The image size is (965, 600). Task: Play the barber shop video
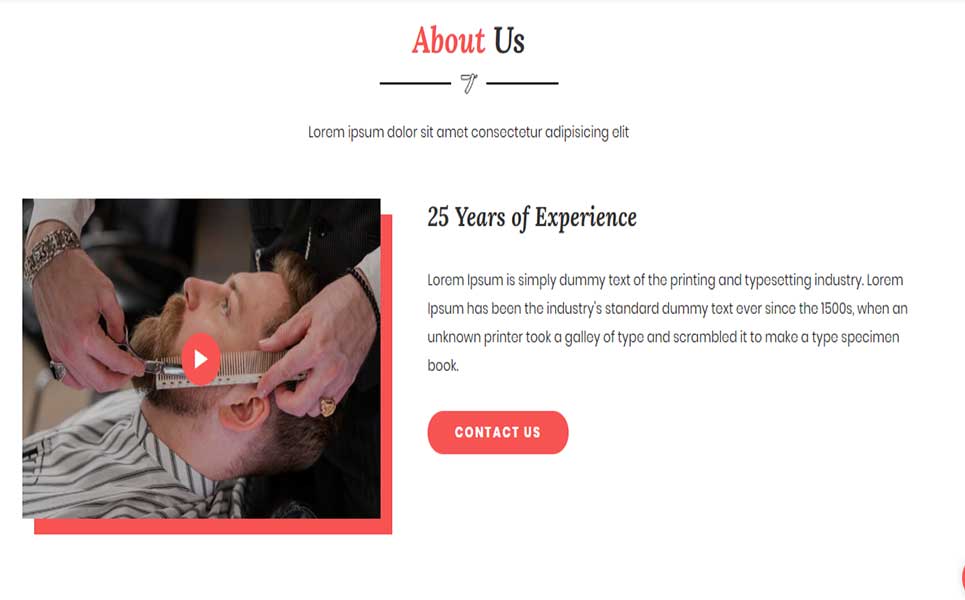(201, 359)
